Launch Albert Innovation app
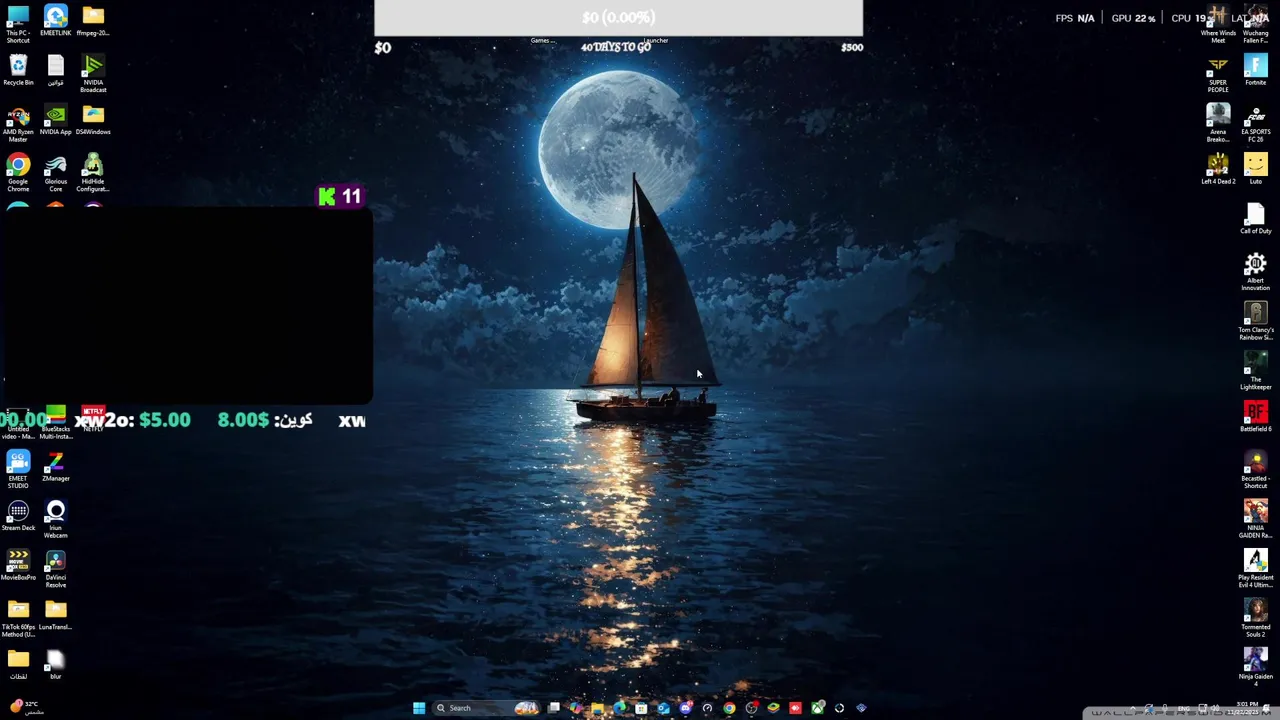Image resolution: width=1280 pixels, height=720 pixels. pyautogui.click(x=1255, y=272)
